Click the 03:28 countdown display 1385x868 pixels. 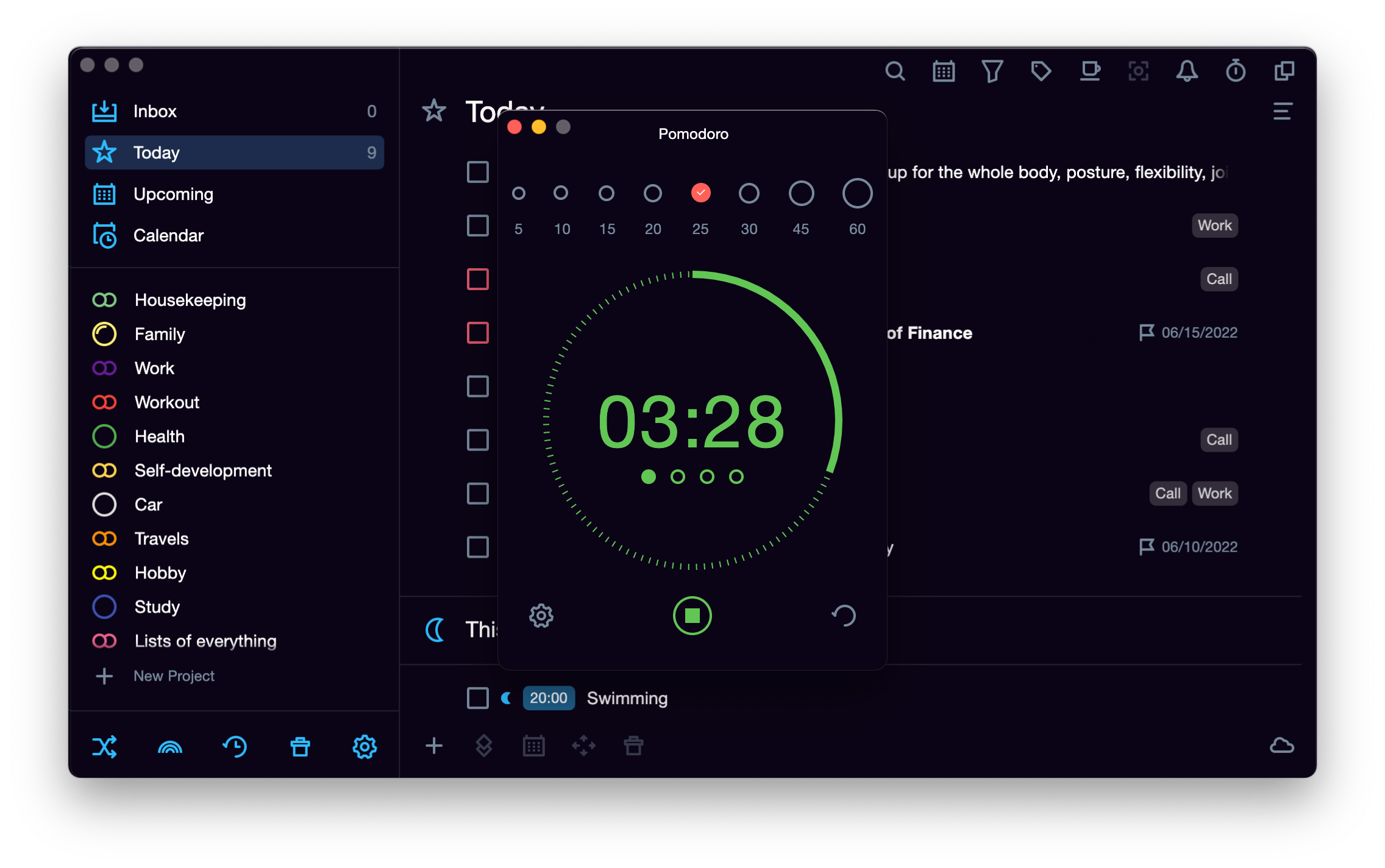(x=692, y=421)
